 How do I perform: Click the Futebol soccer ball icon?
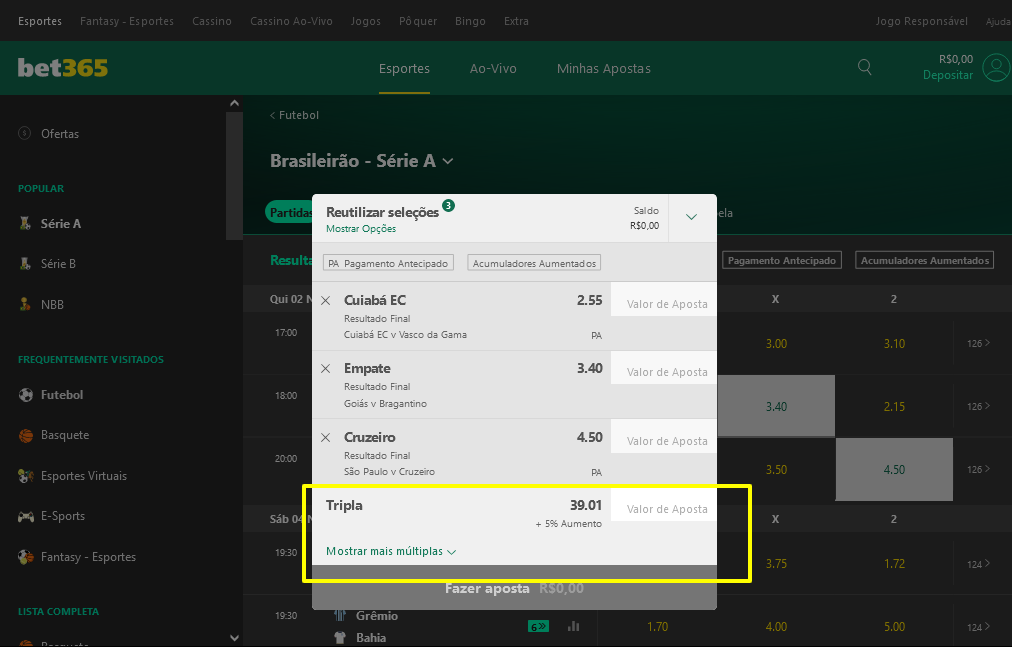click(x=26, y=395)
